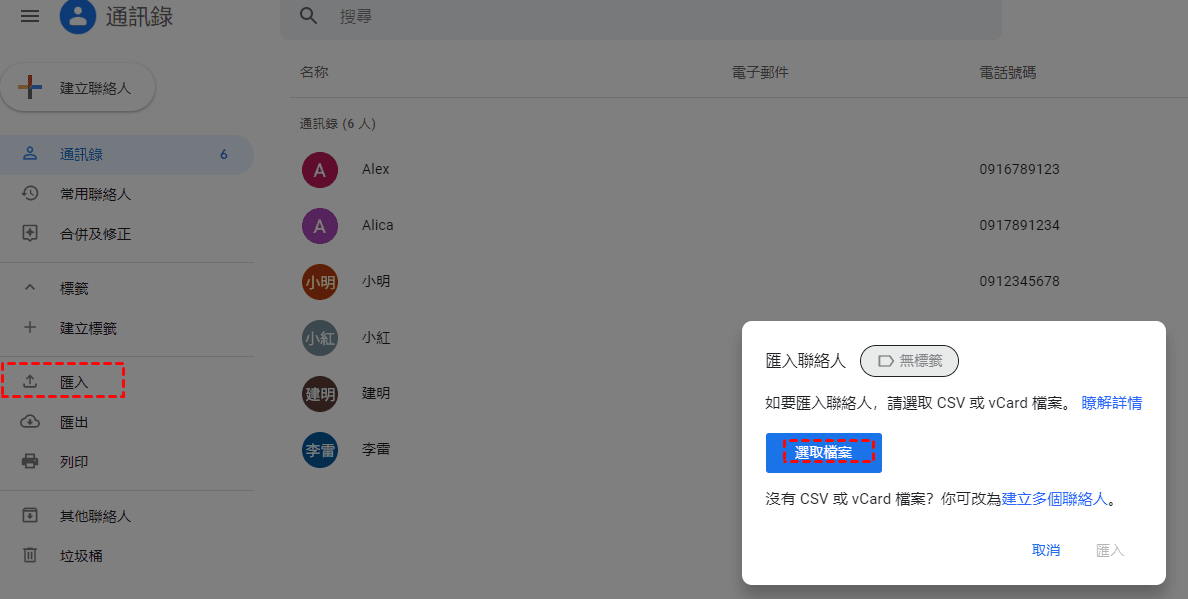Click 建立標籤 to create a label

point(88,328)
